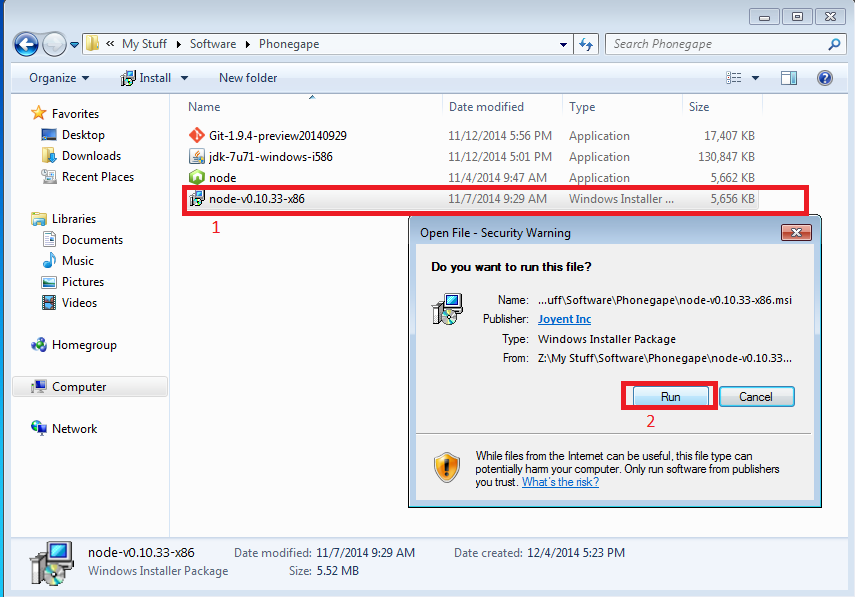
Task: Click the Git file icon
Action: click(196, 135)
